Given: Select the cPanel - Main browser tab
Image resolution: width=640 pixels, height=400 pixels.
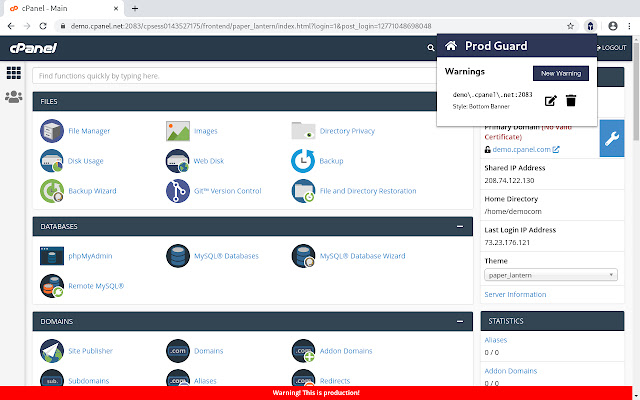Looking at the screenshot, I should tap(64, 8).
